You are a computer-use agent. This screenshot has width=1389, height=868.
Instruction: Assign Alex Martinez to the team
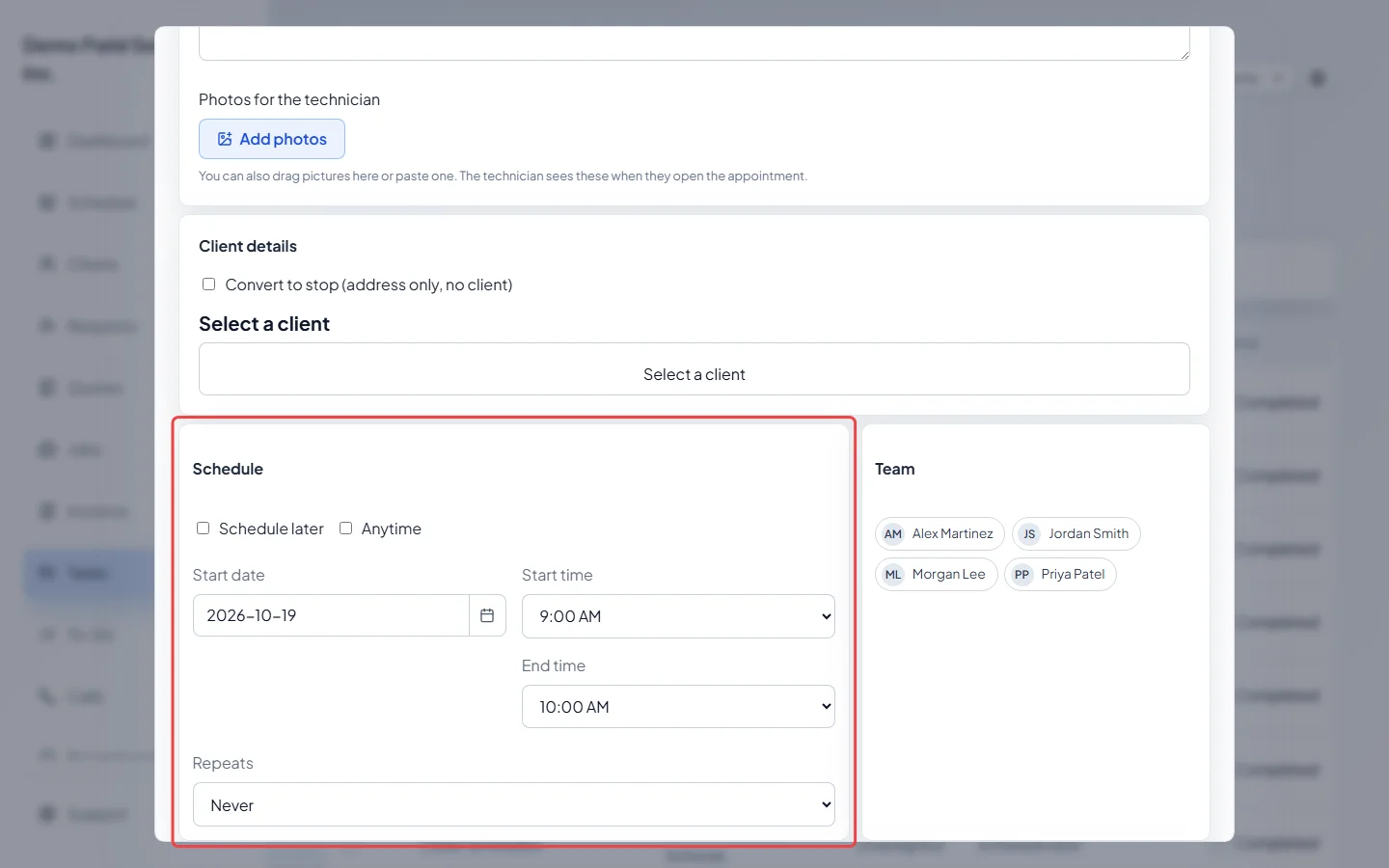point(940,533)
